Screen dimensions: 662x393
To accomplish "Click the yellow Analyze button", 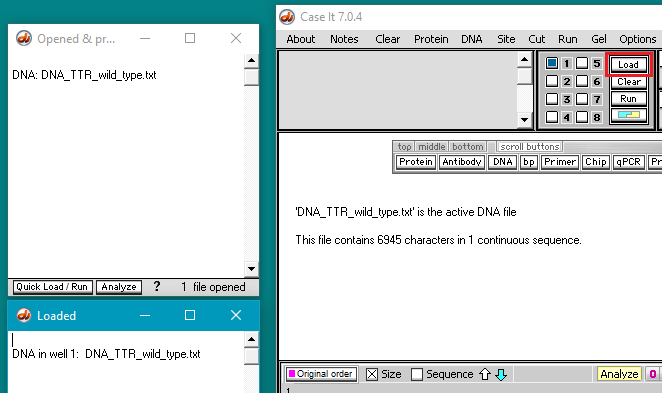I will click(x=619, y=374).
